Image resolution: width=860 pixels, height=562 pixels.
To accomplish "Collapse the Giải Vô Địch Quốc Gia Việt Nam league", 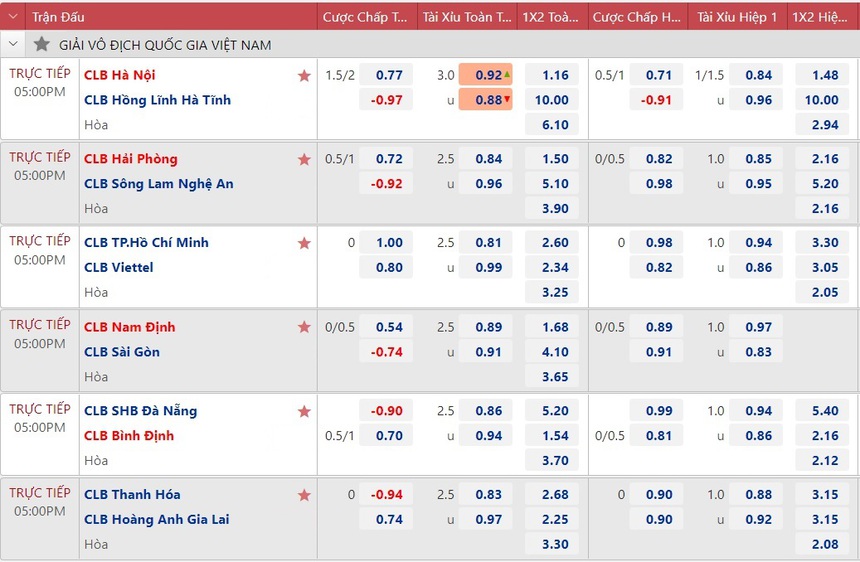I will [13, 45].
